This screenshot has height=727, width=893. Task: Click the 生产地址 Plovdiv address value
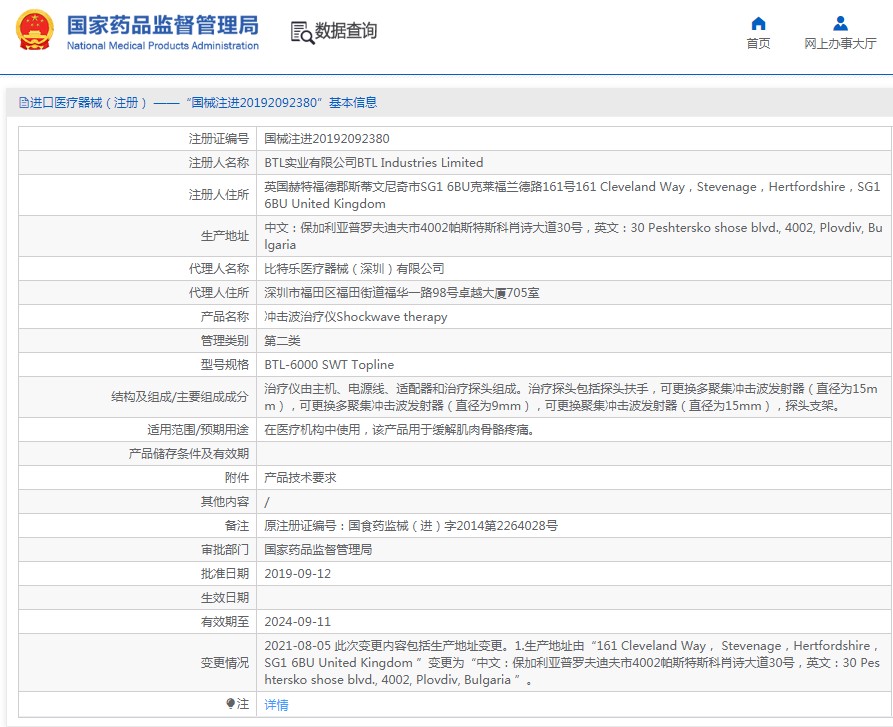point(574,236)
